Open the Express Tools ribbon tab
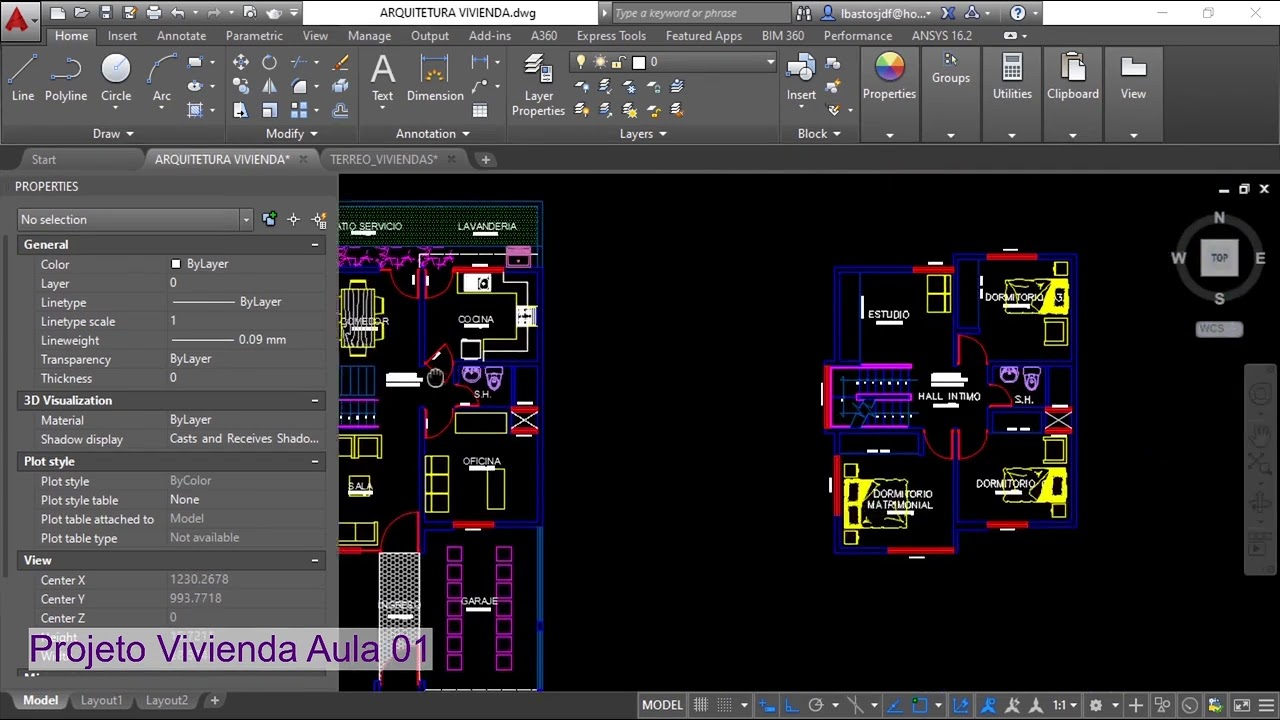 pos(611,36)
